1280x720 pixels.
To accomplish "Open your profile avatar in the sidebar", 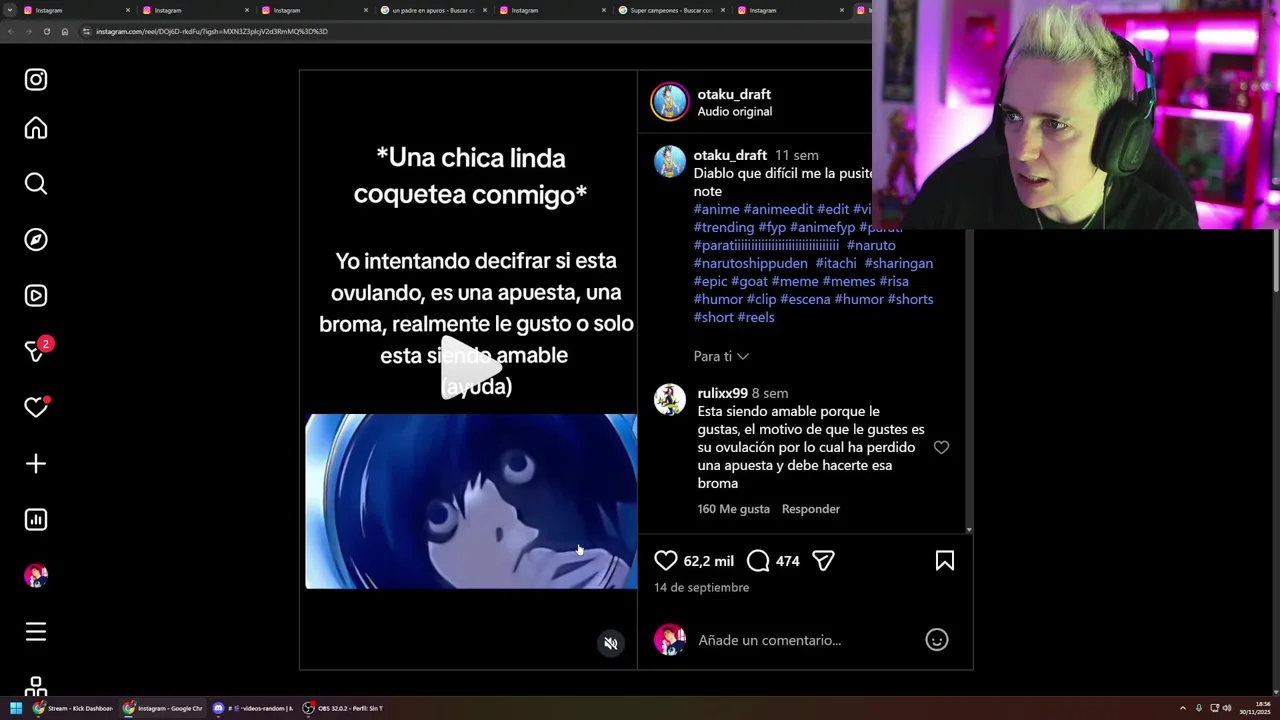I will (x=36, y=576).
